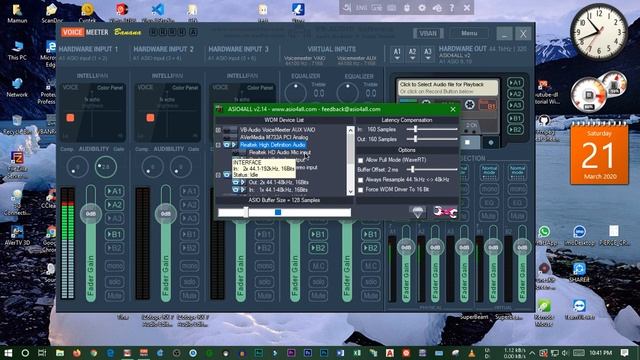Click the Comp knob of Hardware Input 1
Image resolution: width=640 pixels, height=360 pixels.
pyautogui.click(x=77, y=167)
